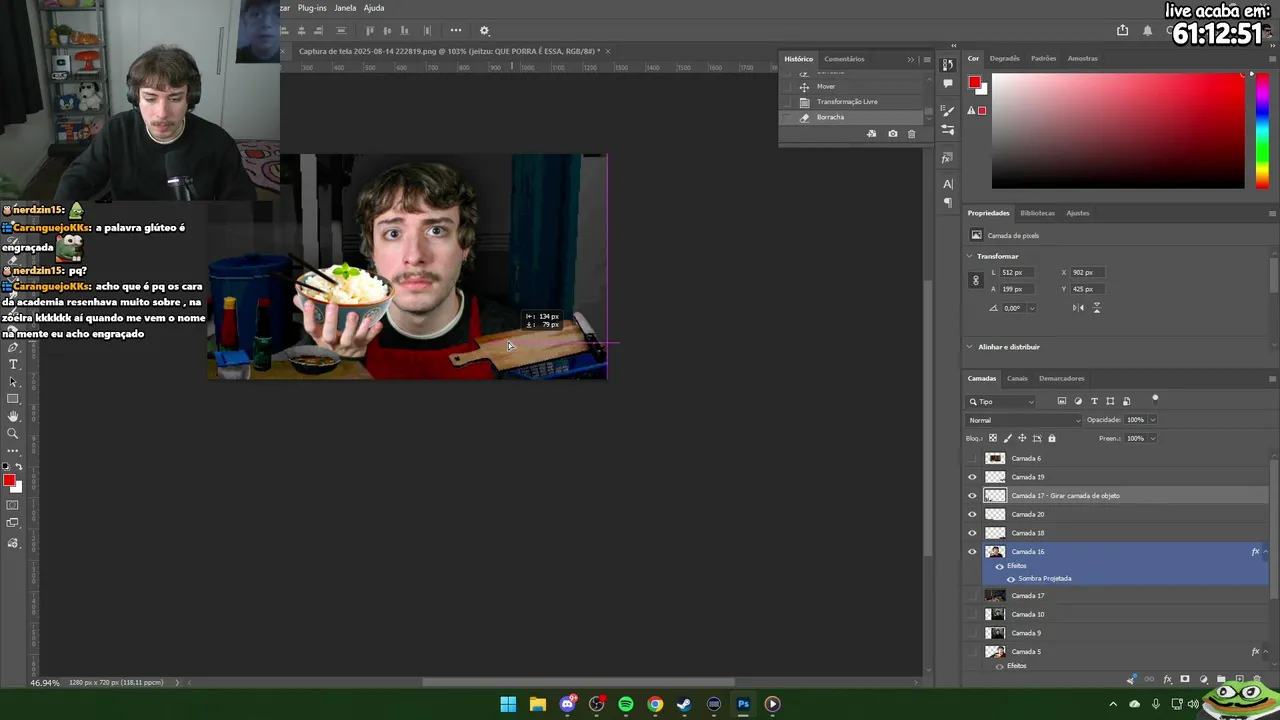This screenshot has height=720, width=1280.
Task: Create new document from current history state
Action: click(x=872, y=134)
